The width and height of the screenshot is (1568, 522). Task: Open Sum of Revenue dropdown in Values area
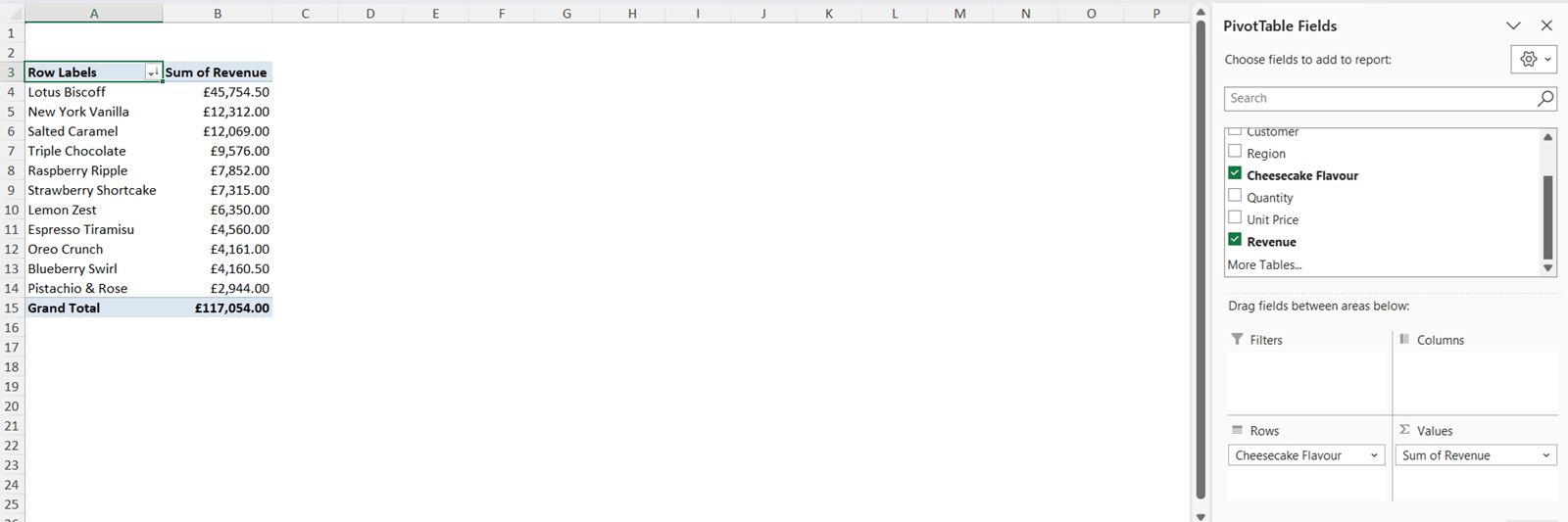click(1546, 455)
